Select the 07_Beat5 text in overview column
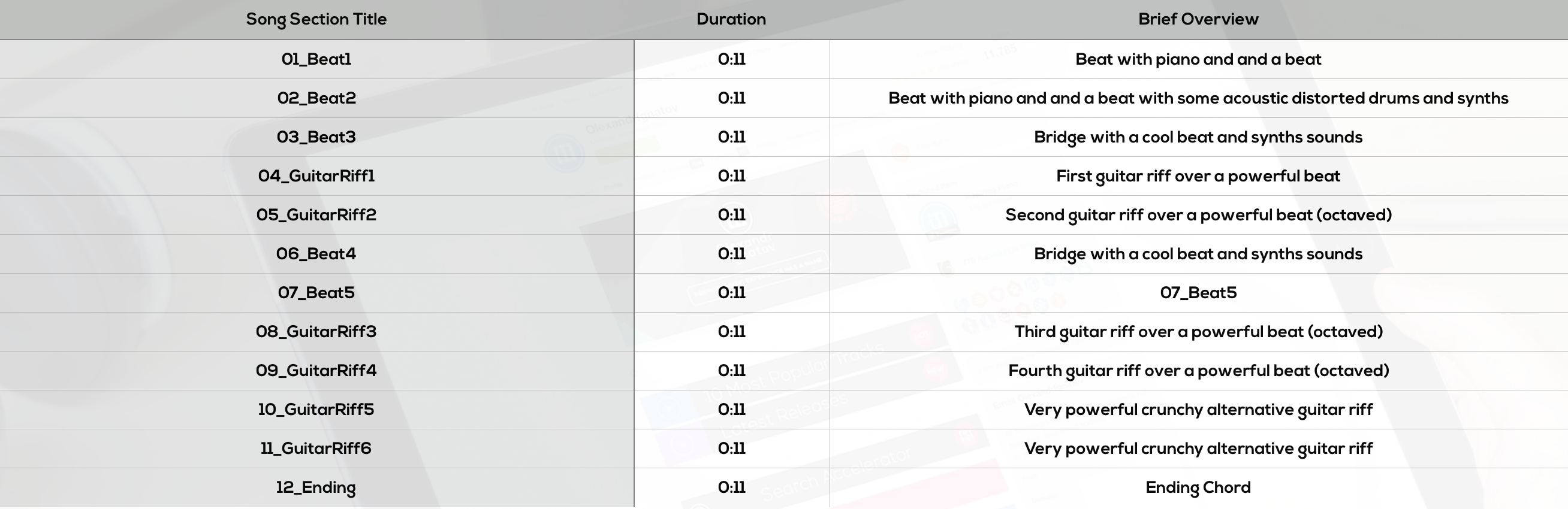Screen dimensions: 1568x509 click(1198, 293)
